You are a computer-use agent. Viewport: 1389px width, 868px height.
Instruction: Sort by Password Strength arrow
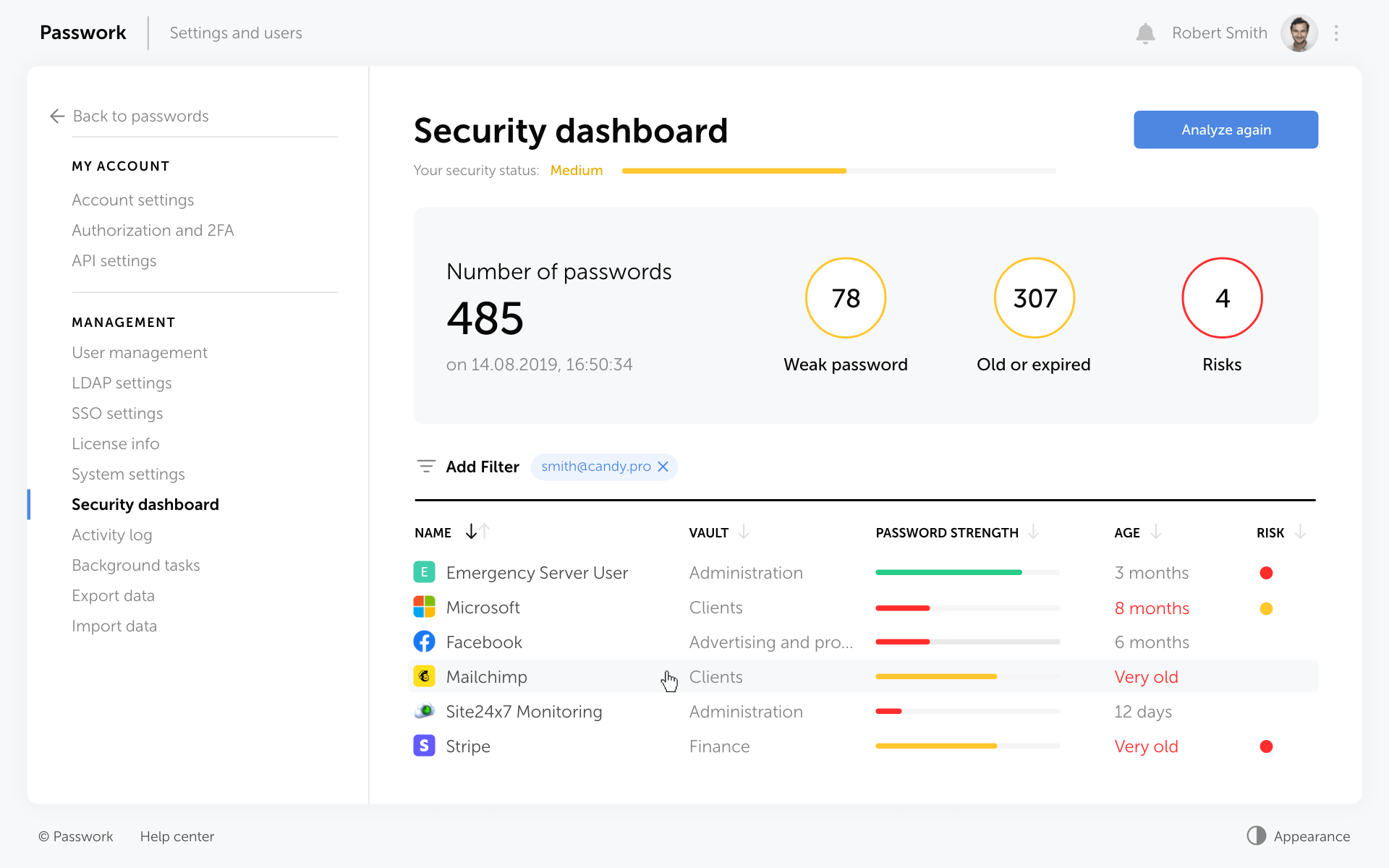1033,532
